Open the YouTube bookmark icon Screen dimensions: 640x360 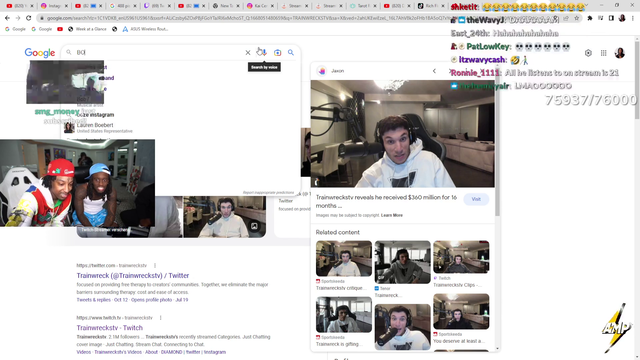pos(60,29)
